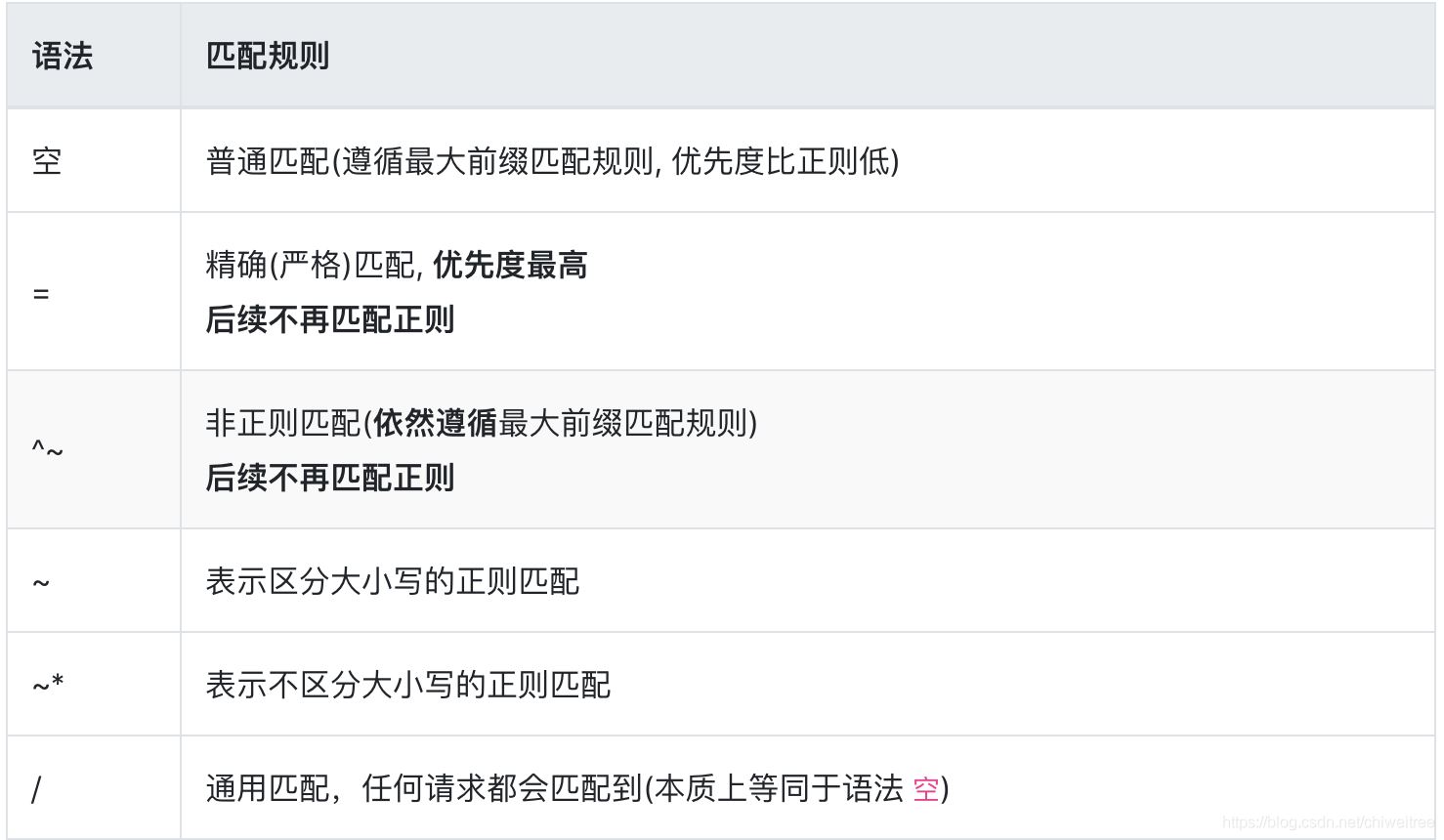Viewport: 1444px width, 840px height.
Task: Click the 精确(严格)匹配 text
Action: tap(312, 265)
